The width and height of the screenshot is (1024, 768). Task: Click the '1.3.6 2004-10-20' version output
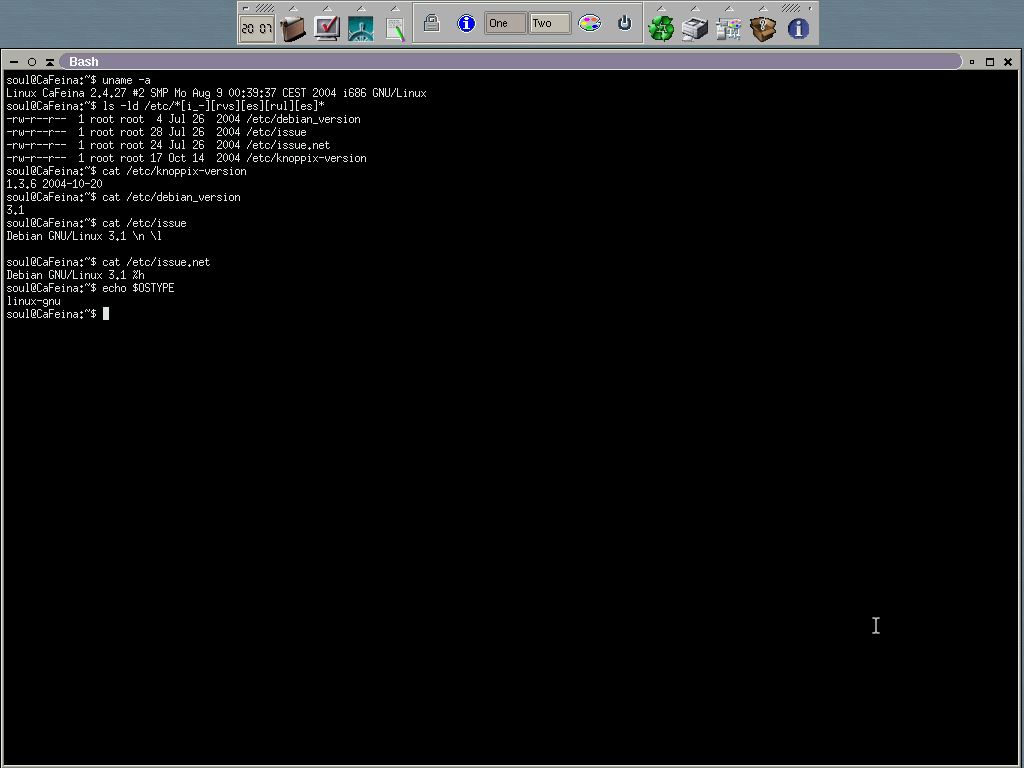[54, 184]
